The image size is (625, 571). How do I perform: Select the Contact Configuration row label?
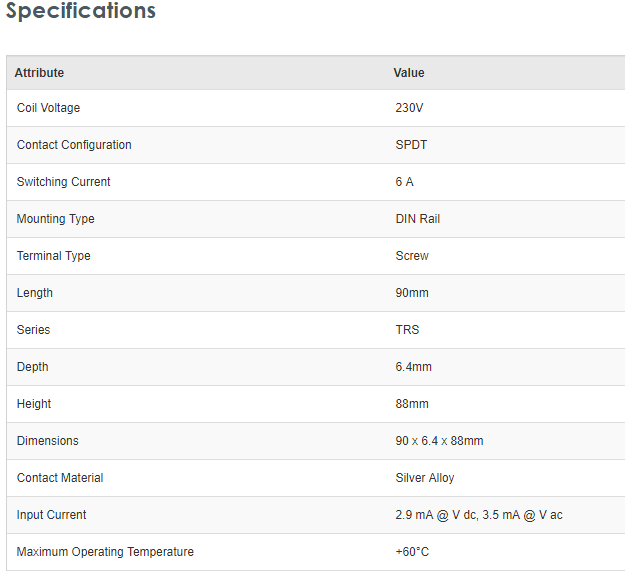tap(74, 145)
